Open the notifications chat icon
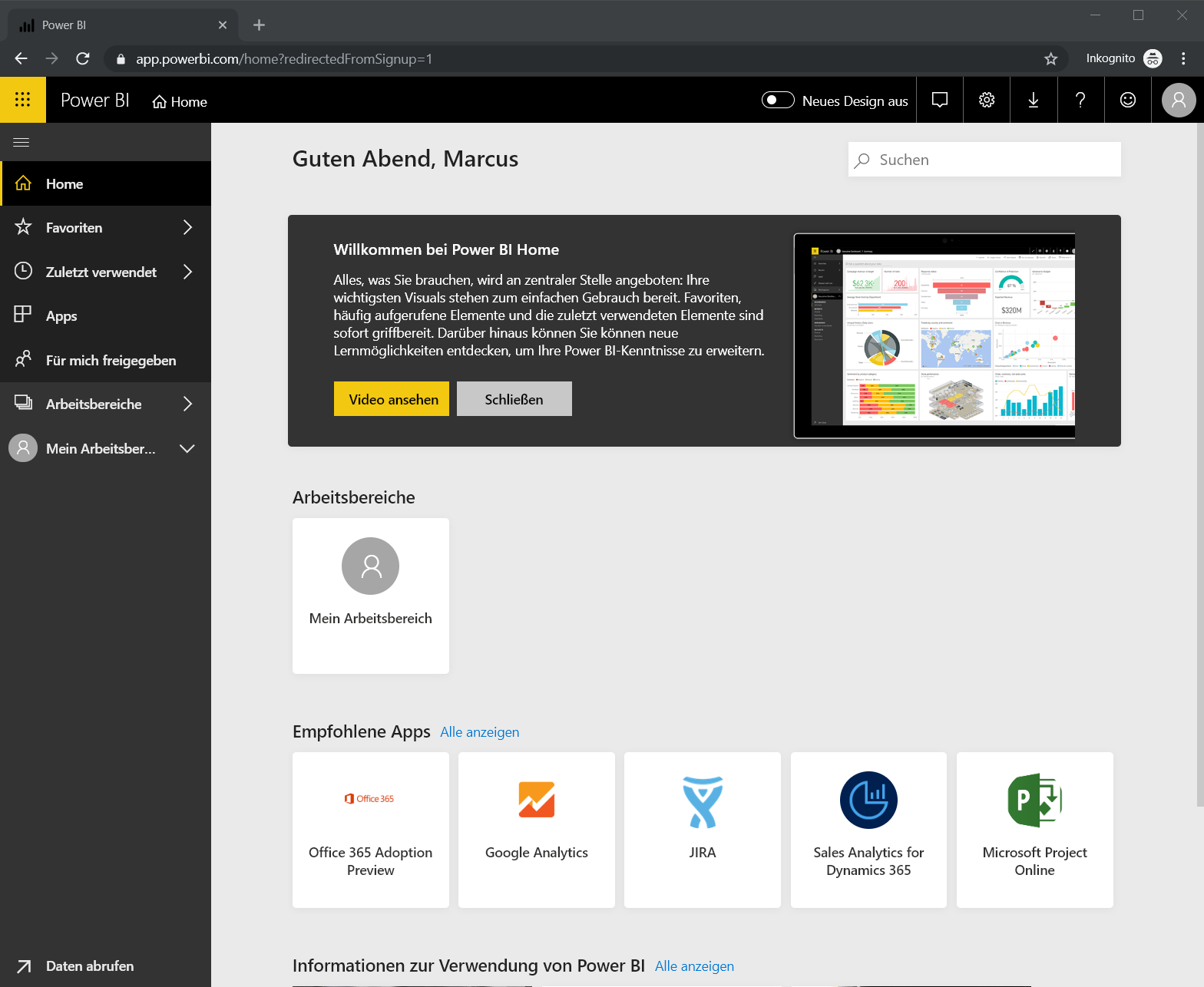1204x987 pixels. point(940,100)
